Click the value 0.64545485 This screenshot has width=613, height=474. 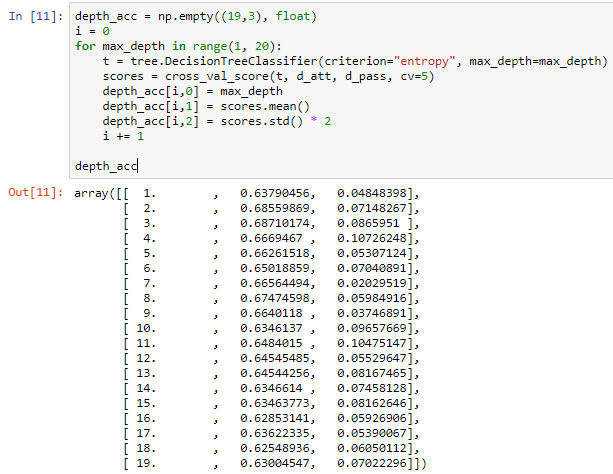pyautogui.click(x=275, y=358)
